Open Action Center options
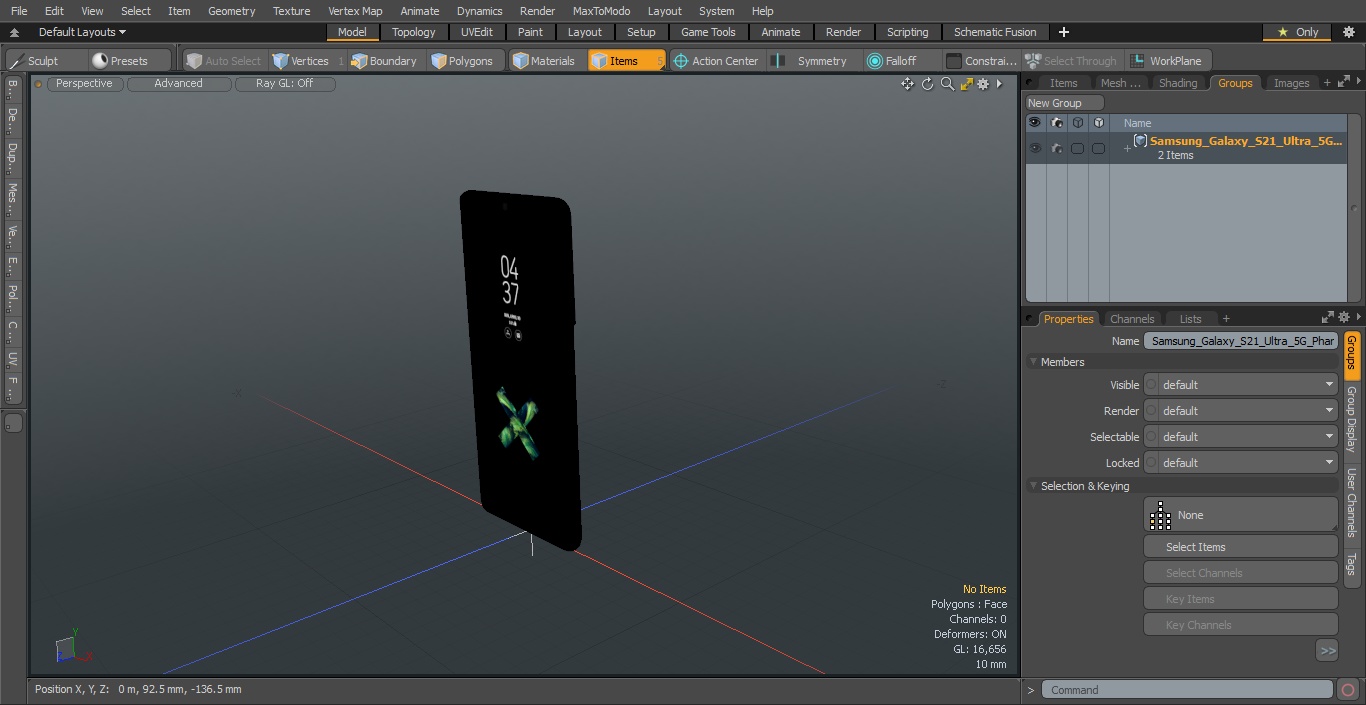This screenshot has width=1366, height=705. pyautogui.click(x=715, y=61)
